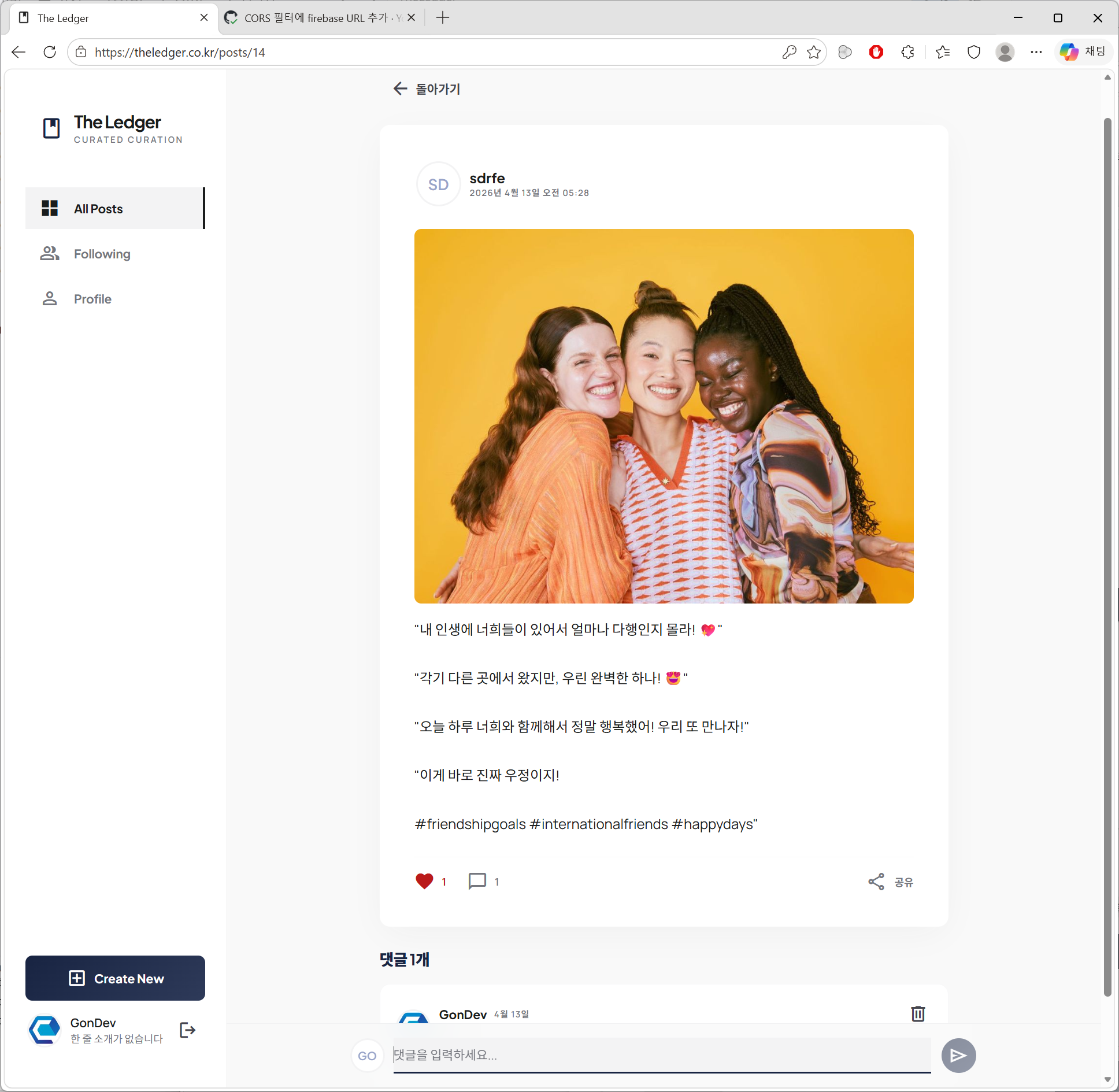Click the comment input field
This screenshot has width=1119, height=1092.
661,1055
